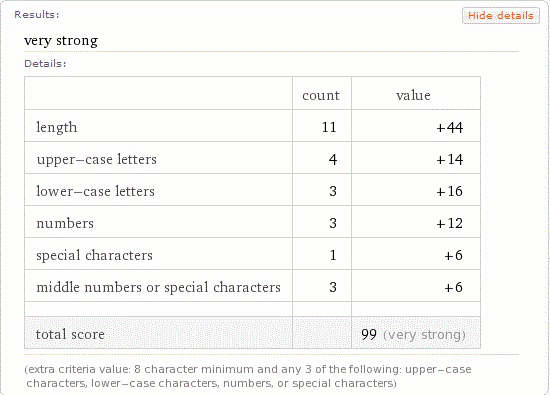Click the count column header
This screenshot has height=395, width=550.
point(321,95)
